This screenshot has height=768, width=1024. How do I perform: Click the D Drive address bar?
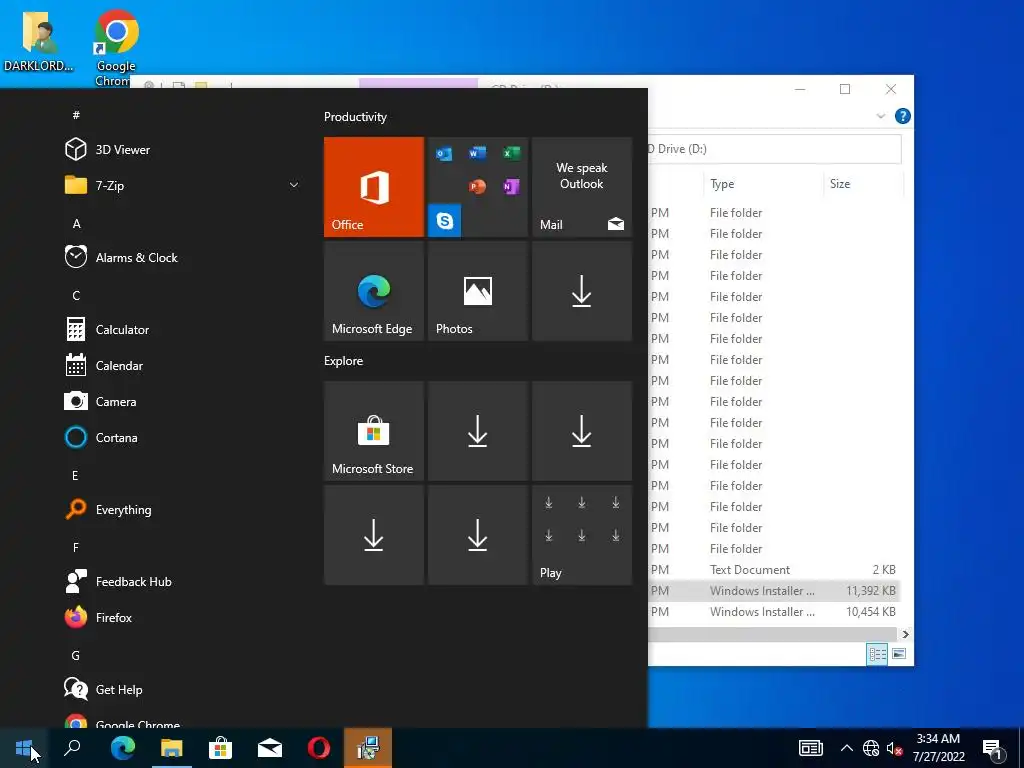pos(775,149)
